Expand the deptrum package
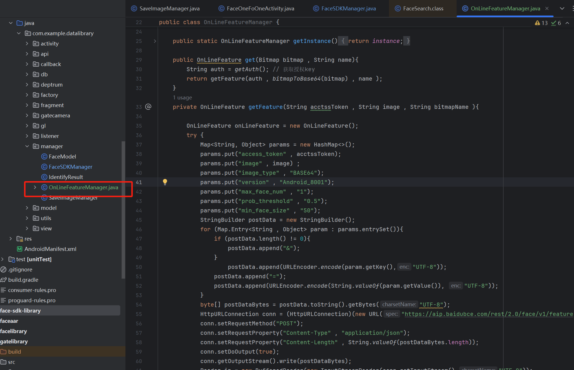Viewport: 575px width, 372px height. click(x=27, y=85)
